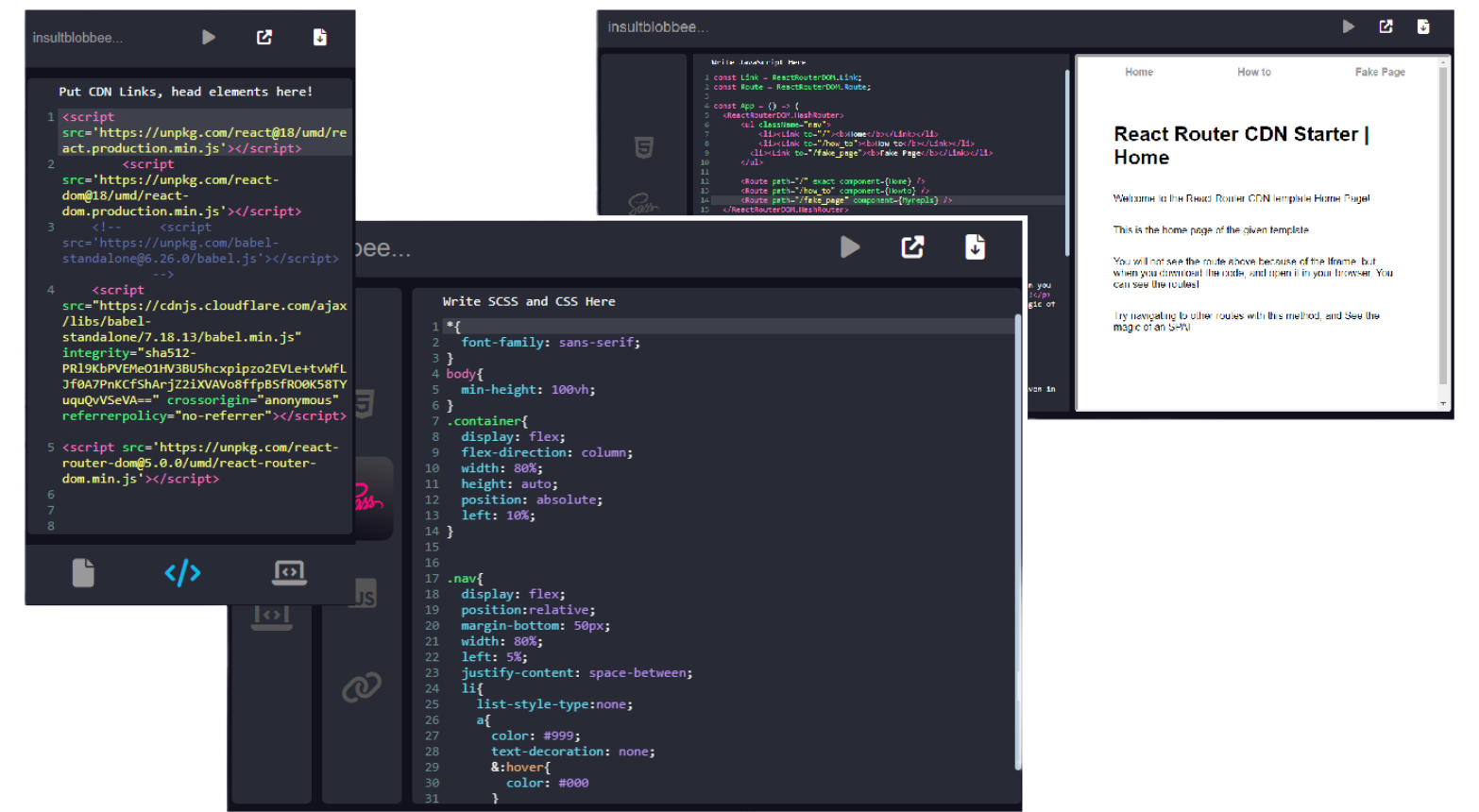The width and height of the screenshot is (1479, 812).
Task: Select the HTML5 icon beside the JavaScript editor
Action: tap(644, 147)
